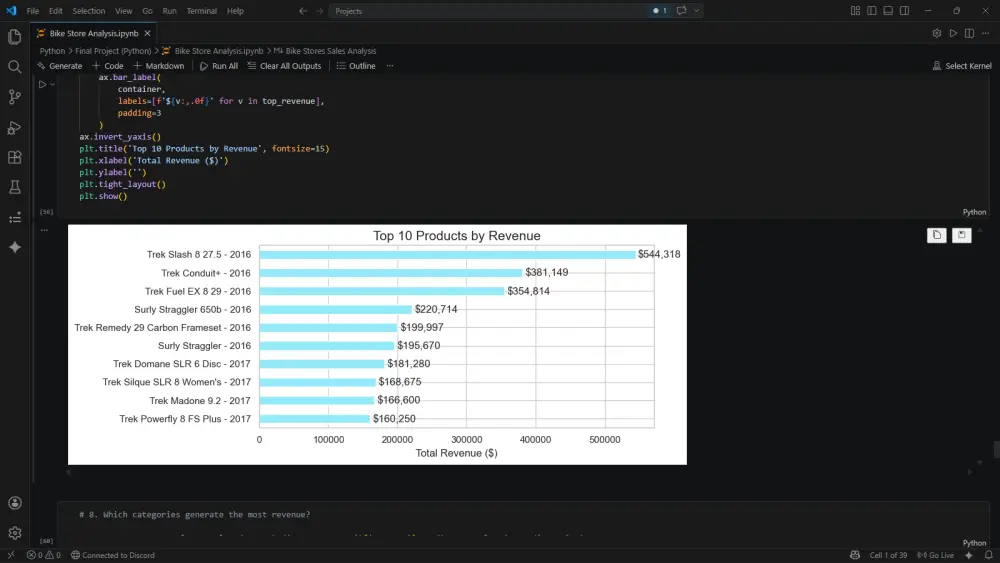The width and height of the screenshot is (1000, 563).
Task: Add a Markdown cell
Action: tap(159, 66)
